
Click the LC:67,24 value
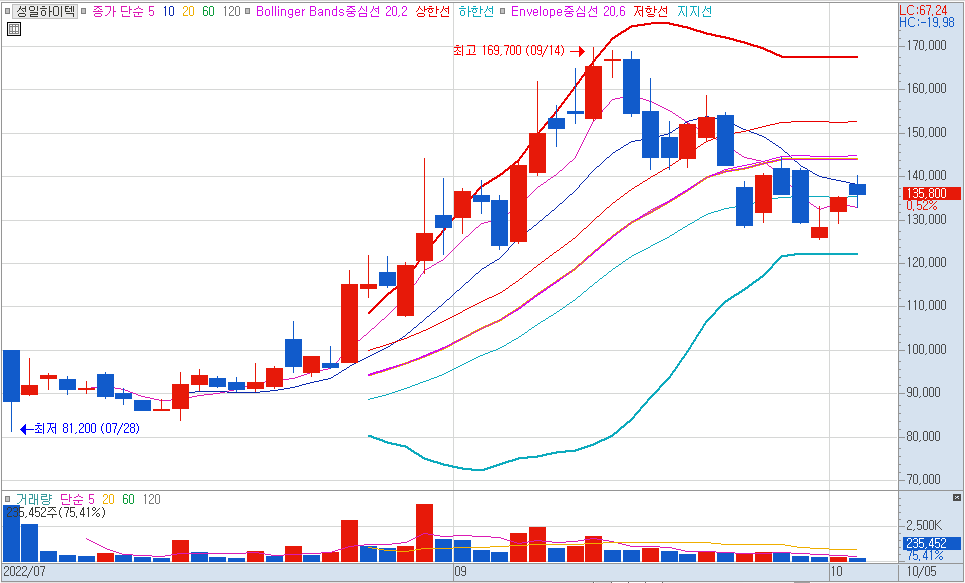coord(923,10)
